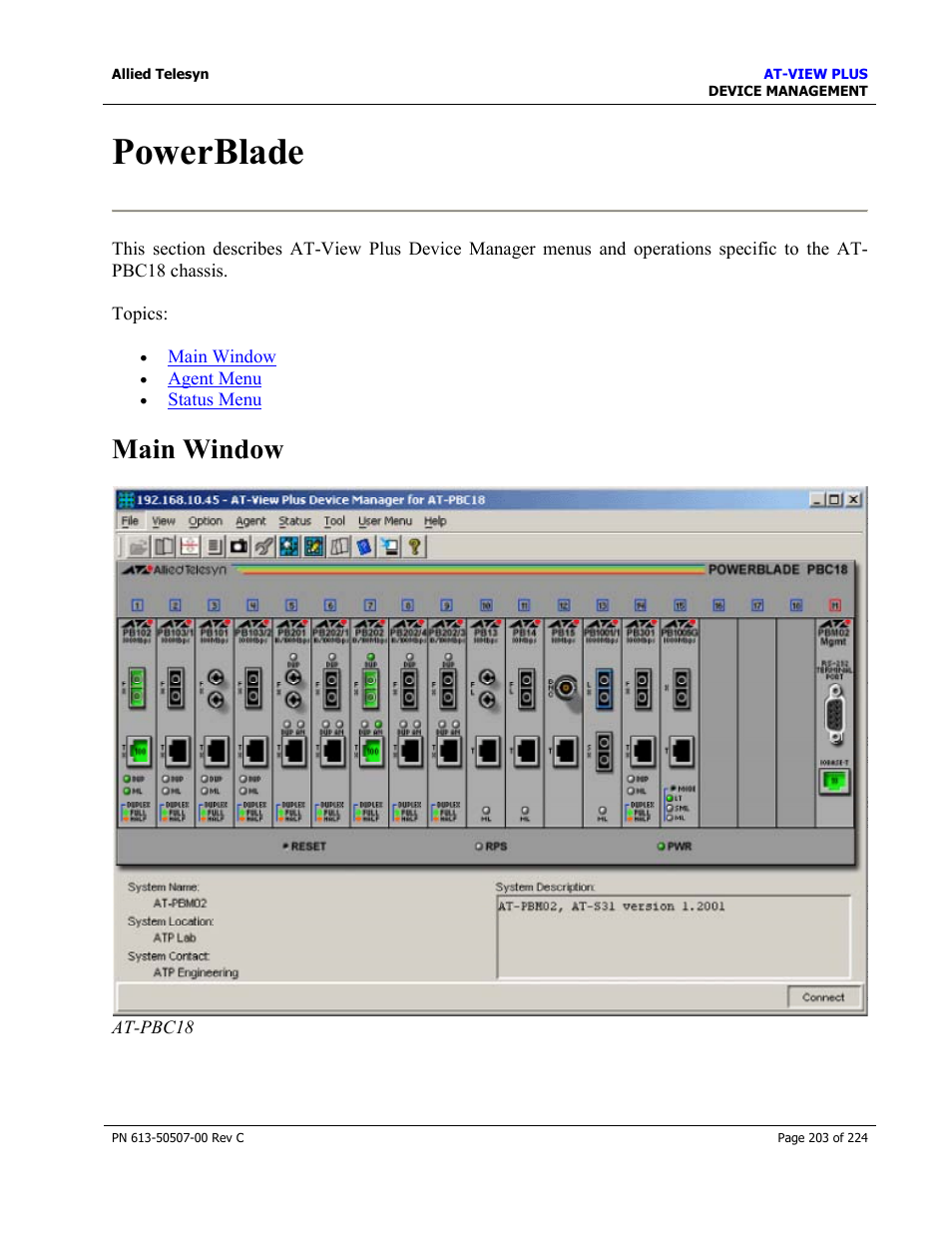
Task: Click the window title bar app icon
Action: click(126, 499)
